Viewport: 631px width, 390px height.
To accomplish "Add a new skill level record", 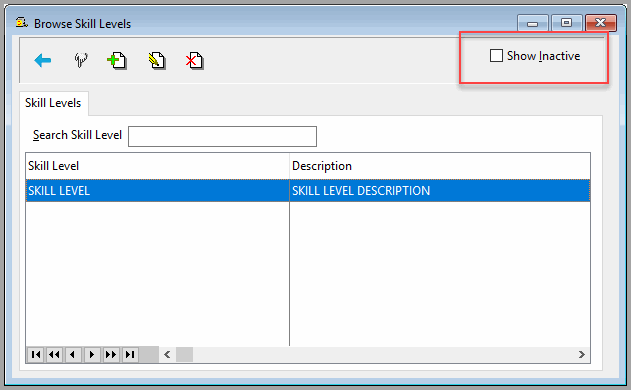I will point(117,61).
